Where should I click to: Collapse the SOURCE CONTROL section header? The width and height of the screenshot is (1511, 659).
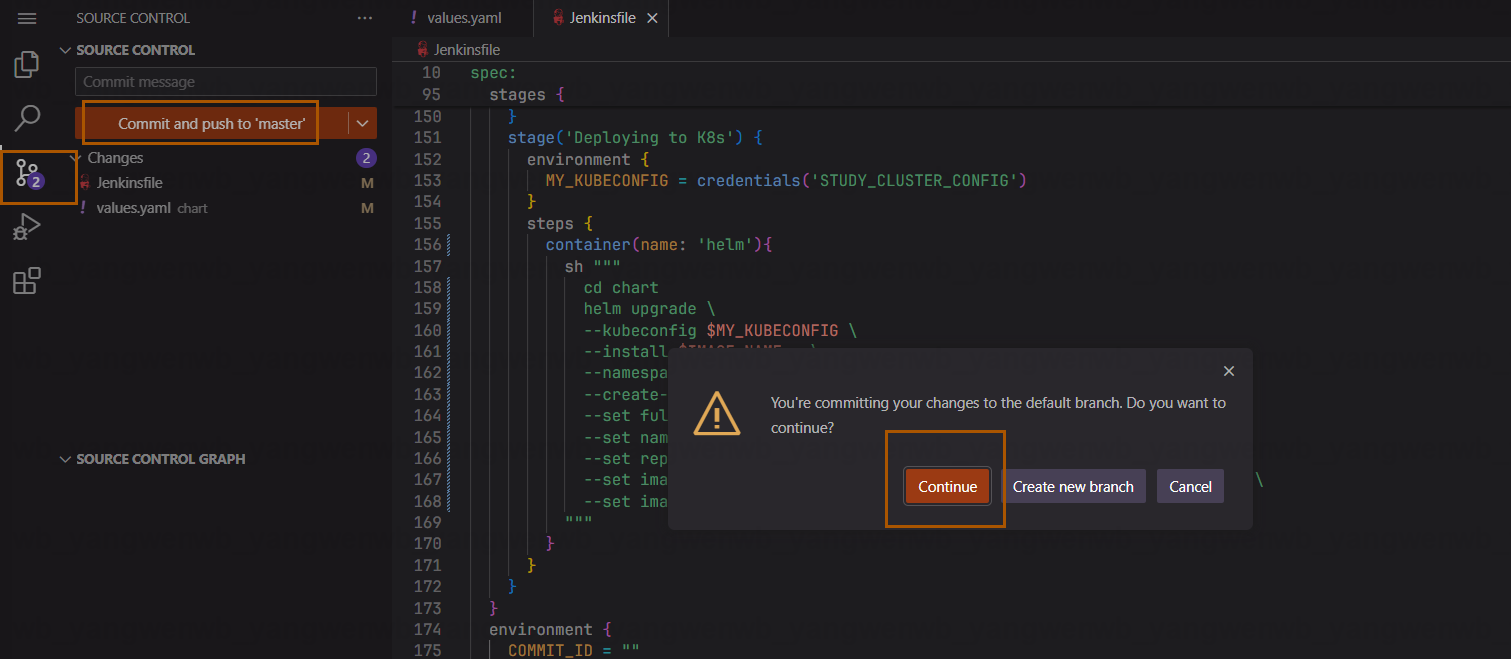135,50
